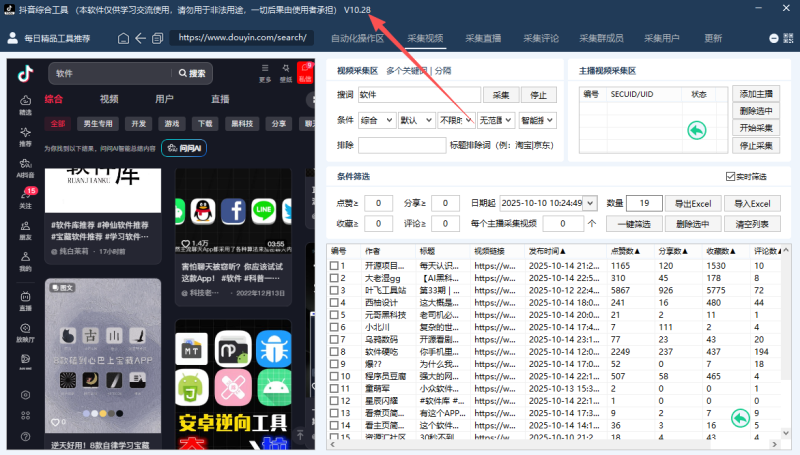800x455 pixels.
Task: Open the 智能排 dropdown
Action: point(537,120)
